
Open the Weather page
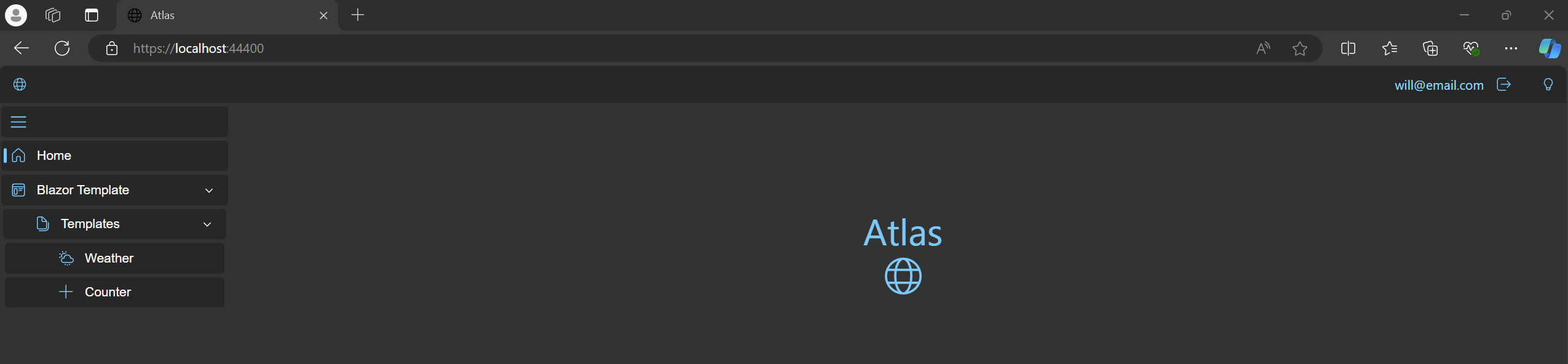[x=109, y=258]
